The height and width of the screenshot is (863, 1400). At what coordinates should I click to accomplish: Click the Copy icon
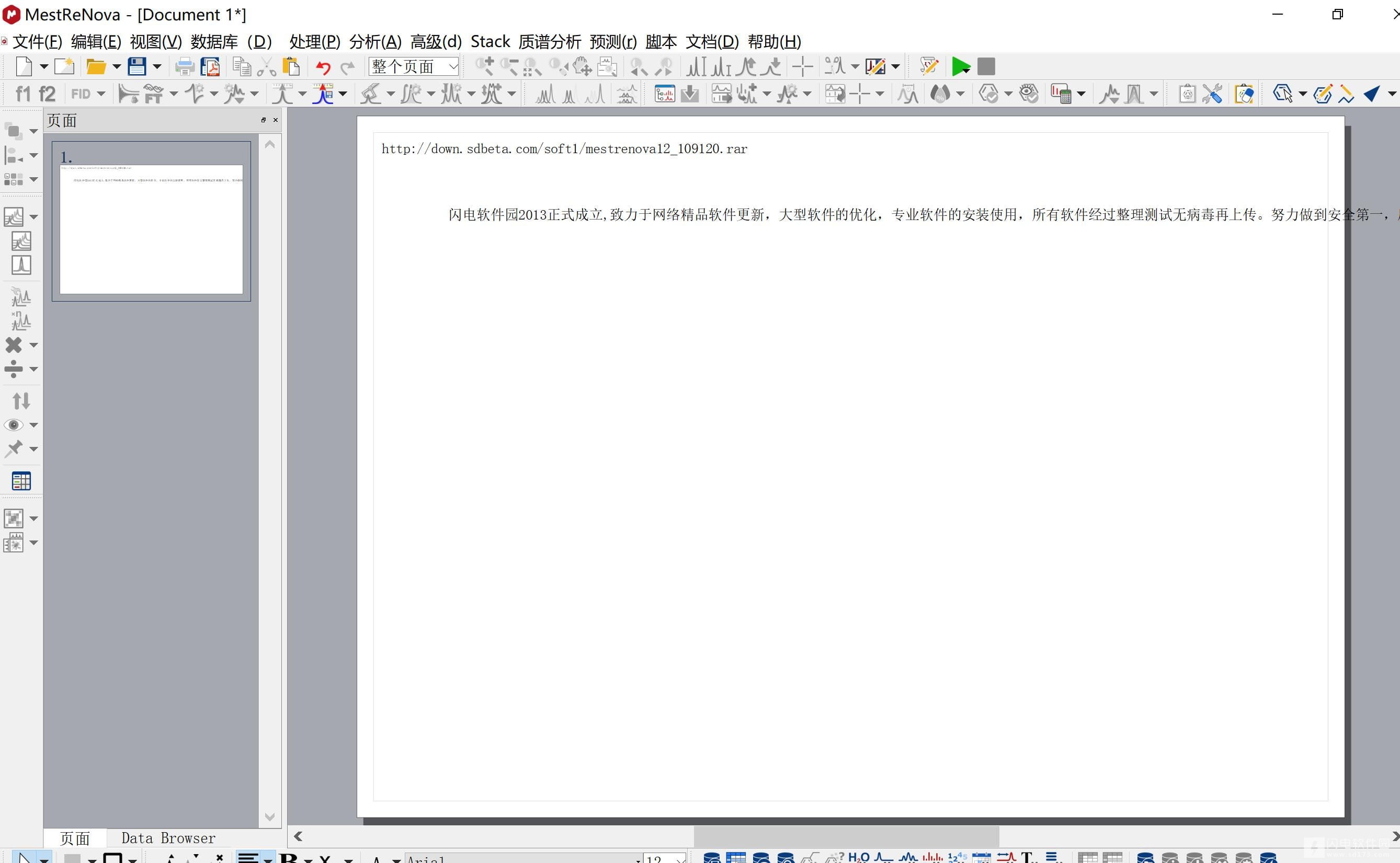(x=242, y=67)
